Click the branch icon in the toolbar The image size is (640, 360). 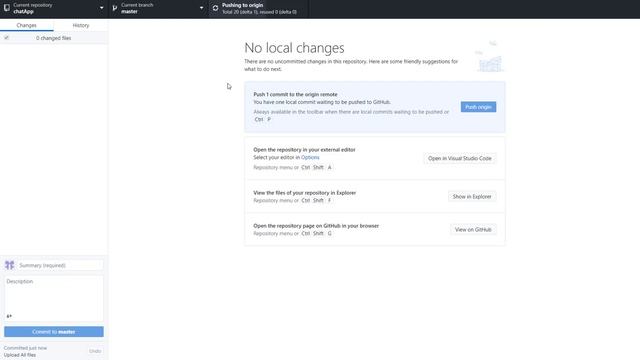pos(115,8)
